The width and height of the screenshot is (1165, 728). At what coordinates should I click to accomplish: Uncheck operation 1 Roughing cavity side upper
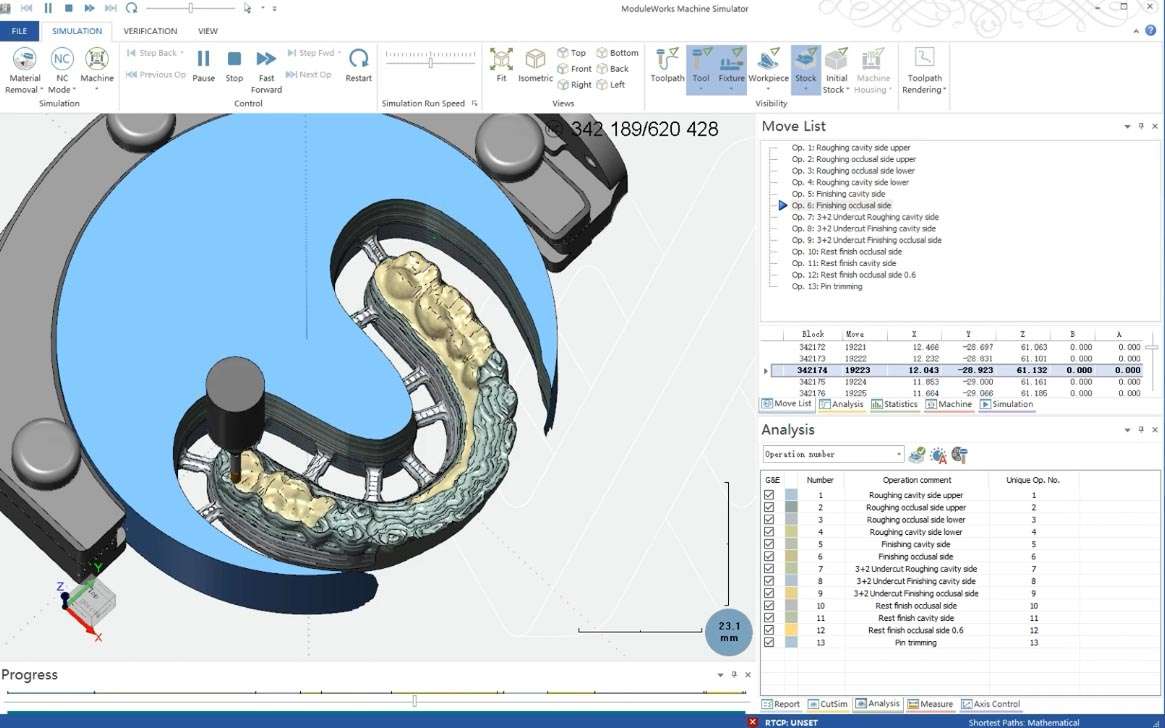[x=769, y=495]
